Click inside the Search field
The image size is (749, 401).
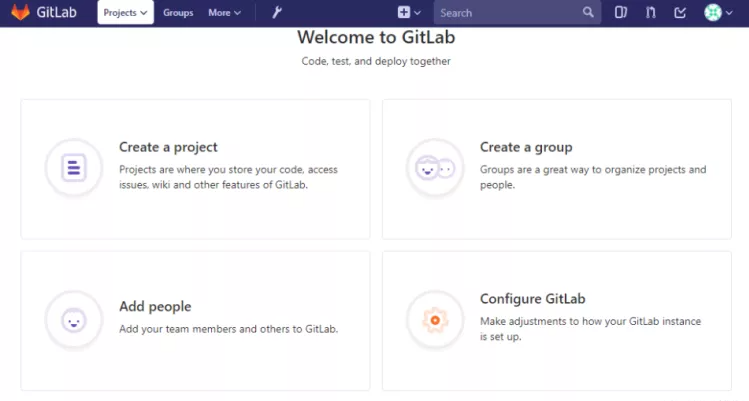[x=509, y=13]
